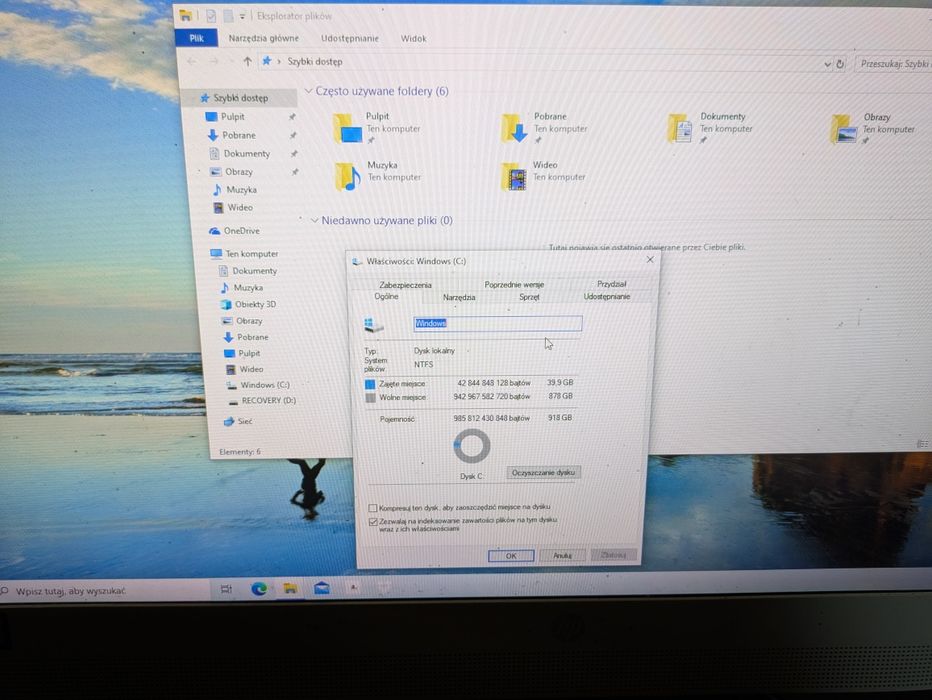
Task: Open Muzyka under quick access sidebar
Action: (x=241, y=190)
